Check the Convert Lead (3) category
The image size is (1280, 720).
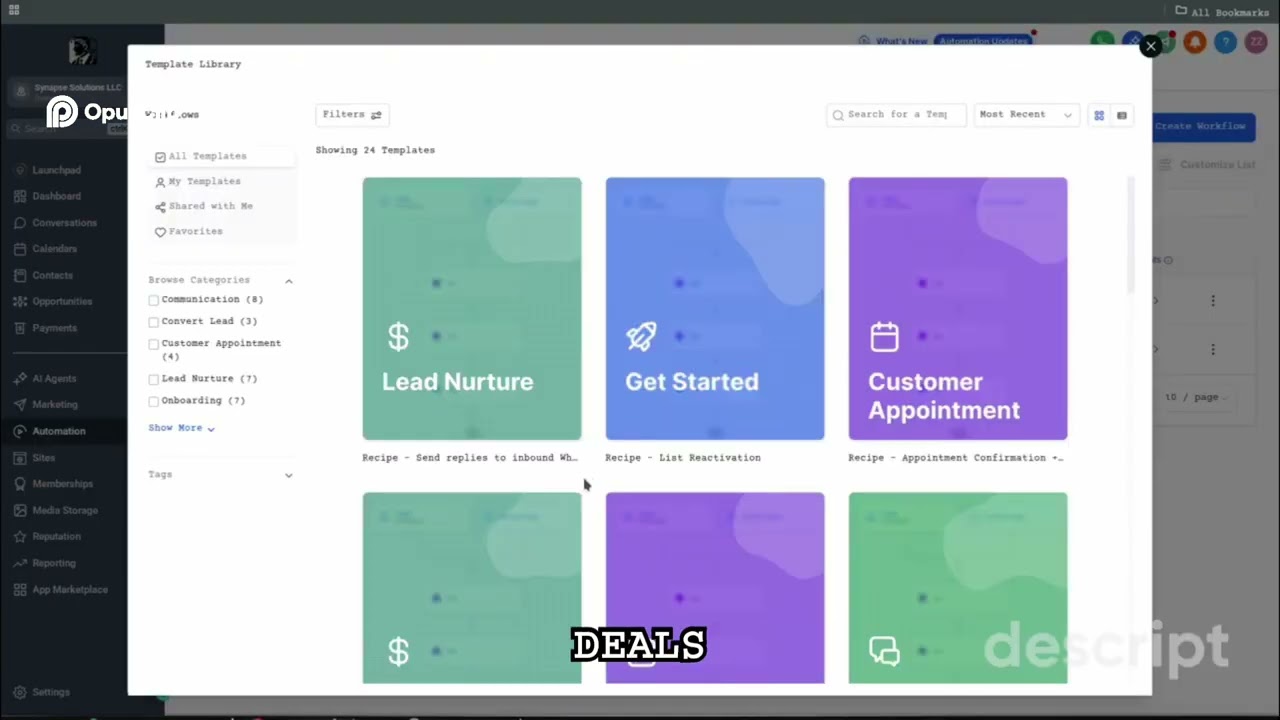pos(154,322)
